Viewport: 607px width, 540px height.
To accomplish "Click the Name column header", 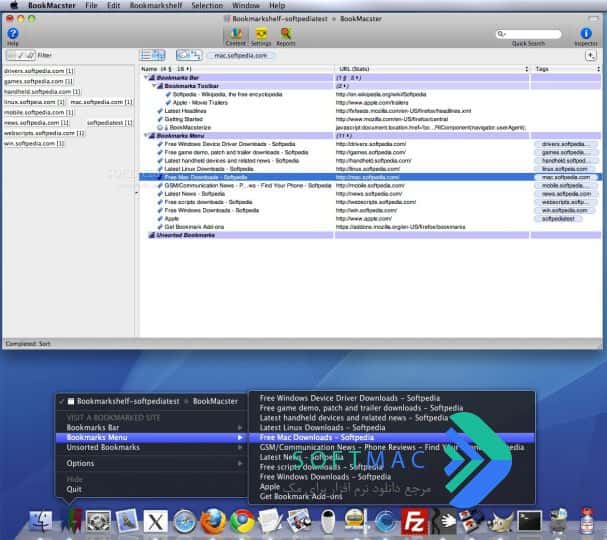I will click(236, 69).
